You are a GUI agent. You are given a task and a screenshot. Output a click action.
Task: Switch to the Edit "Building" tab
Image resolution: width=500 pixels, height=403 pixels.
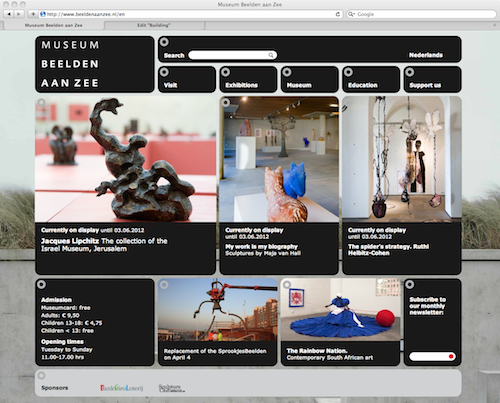click(154, 25)
